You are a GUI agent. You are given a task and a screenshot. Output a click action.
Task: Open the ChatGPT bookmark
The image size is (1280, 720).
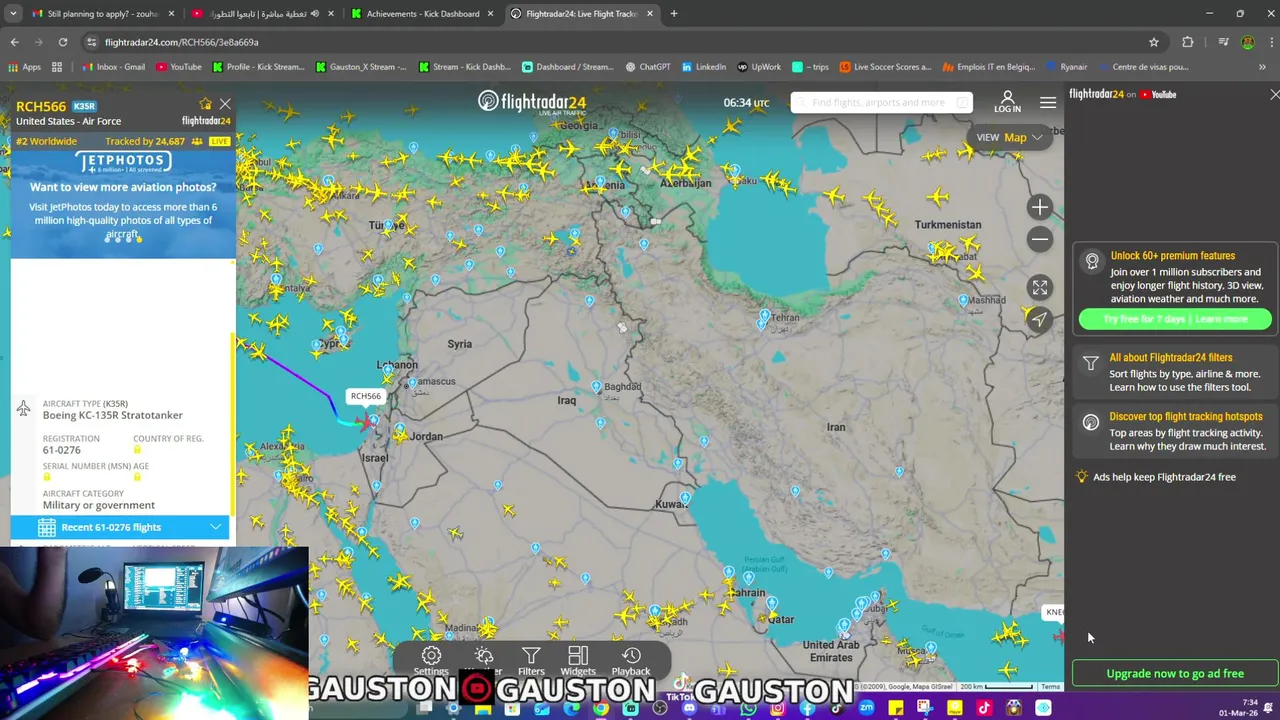[x=647, y=67]
